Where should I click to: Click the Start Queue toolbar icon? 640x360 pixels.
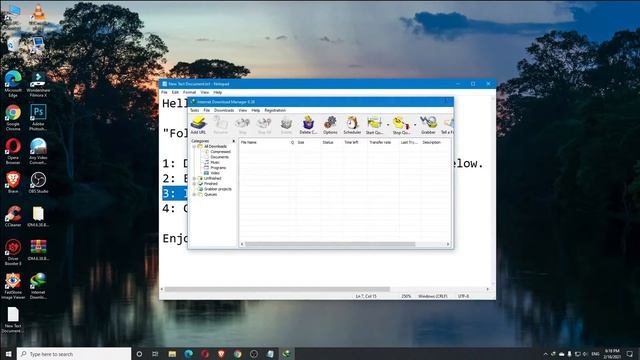coord(374,124)
